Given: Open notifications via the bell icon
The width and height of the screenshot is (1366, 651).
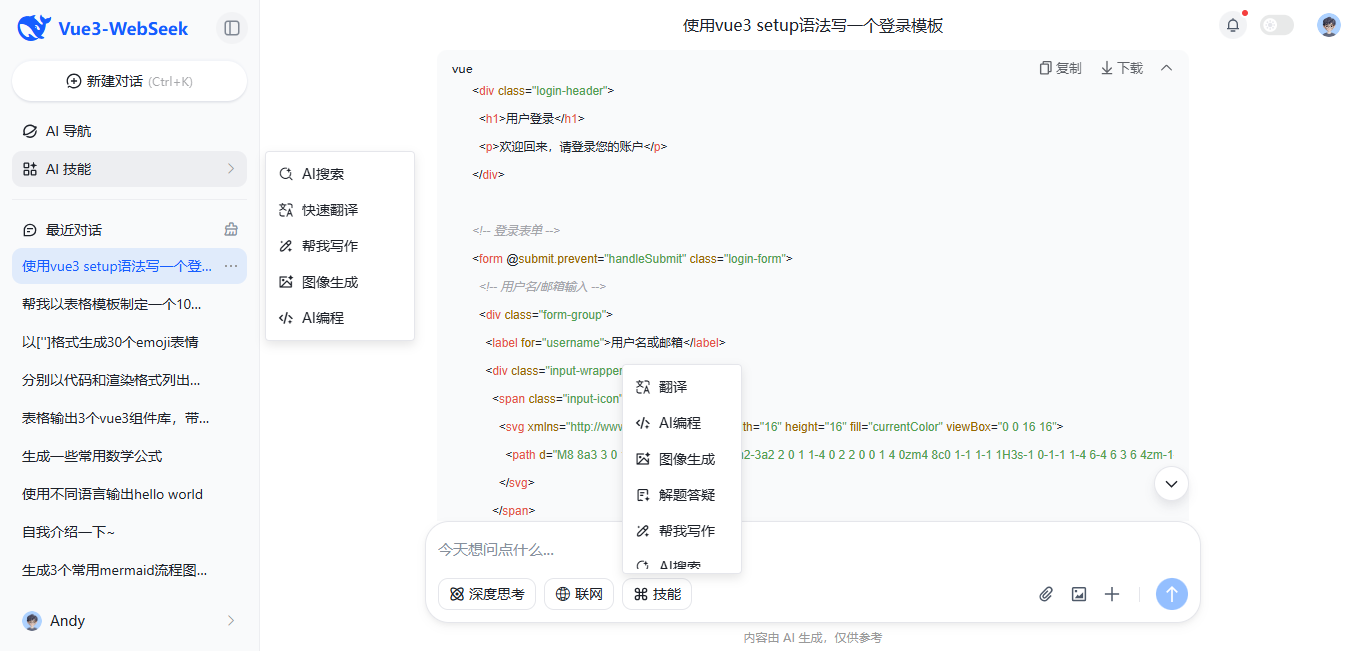Looking at the screenshot, I should [x=1232, y=25].
